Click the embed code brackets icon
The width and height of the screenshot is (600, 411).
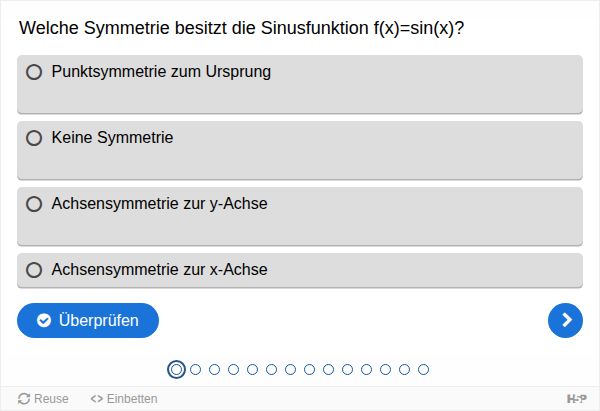click(96, 398)
